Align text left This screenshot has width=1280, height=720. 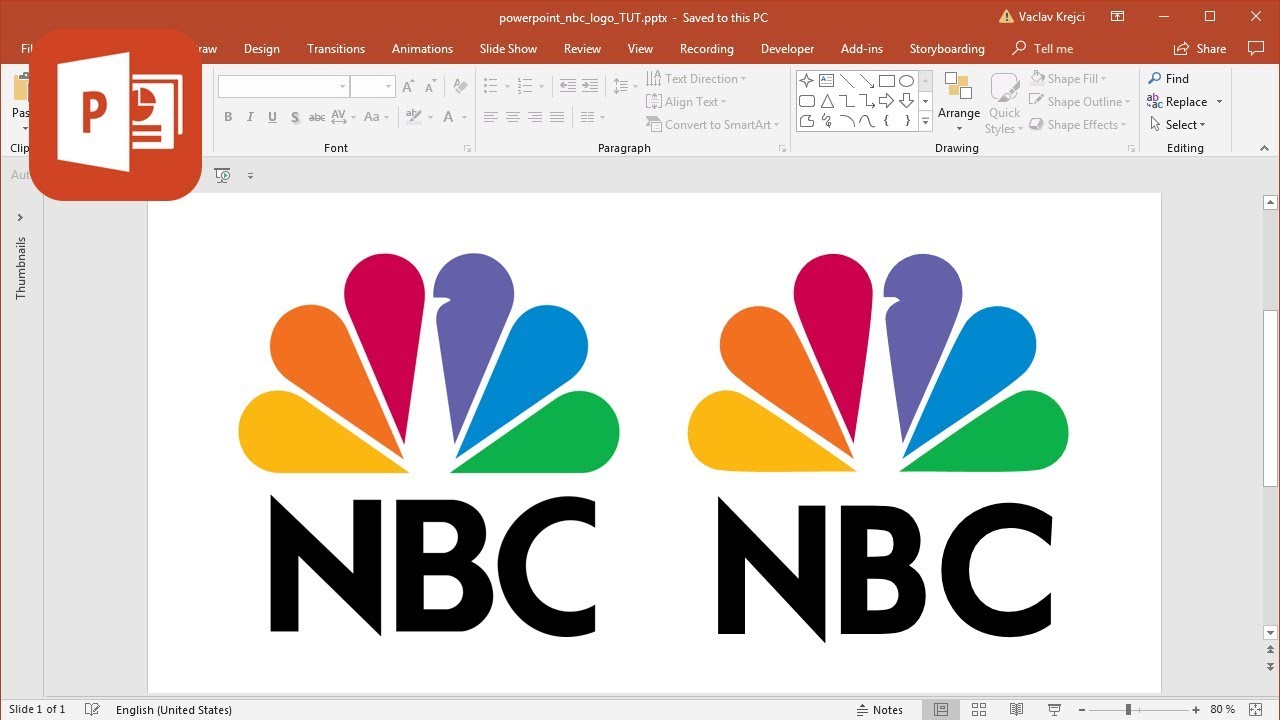tap(490, 117)
